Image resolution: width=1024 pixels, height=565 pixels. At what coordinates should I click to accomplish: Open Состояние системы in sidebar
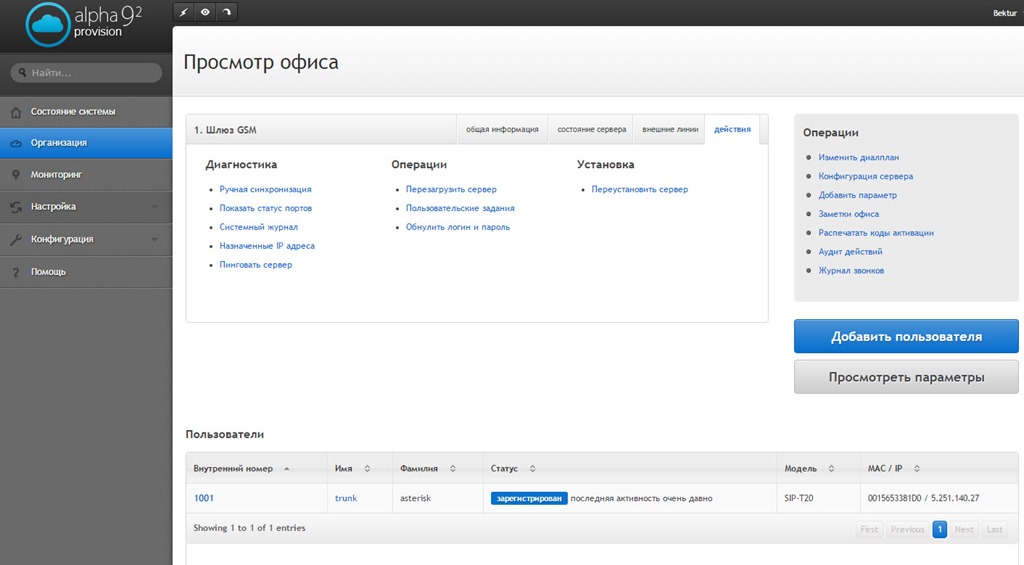(x=86, y=112)
